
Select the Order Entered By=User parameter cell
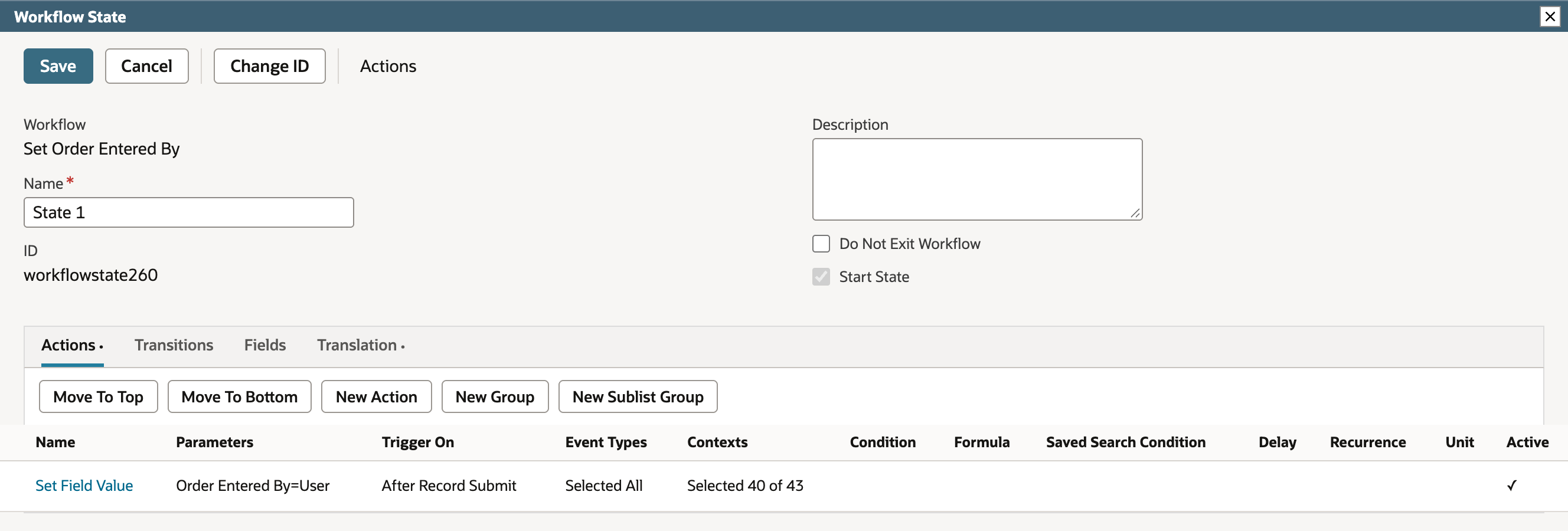coord(253,486)
